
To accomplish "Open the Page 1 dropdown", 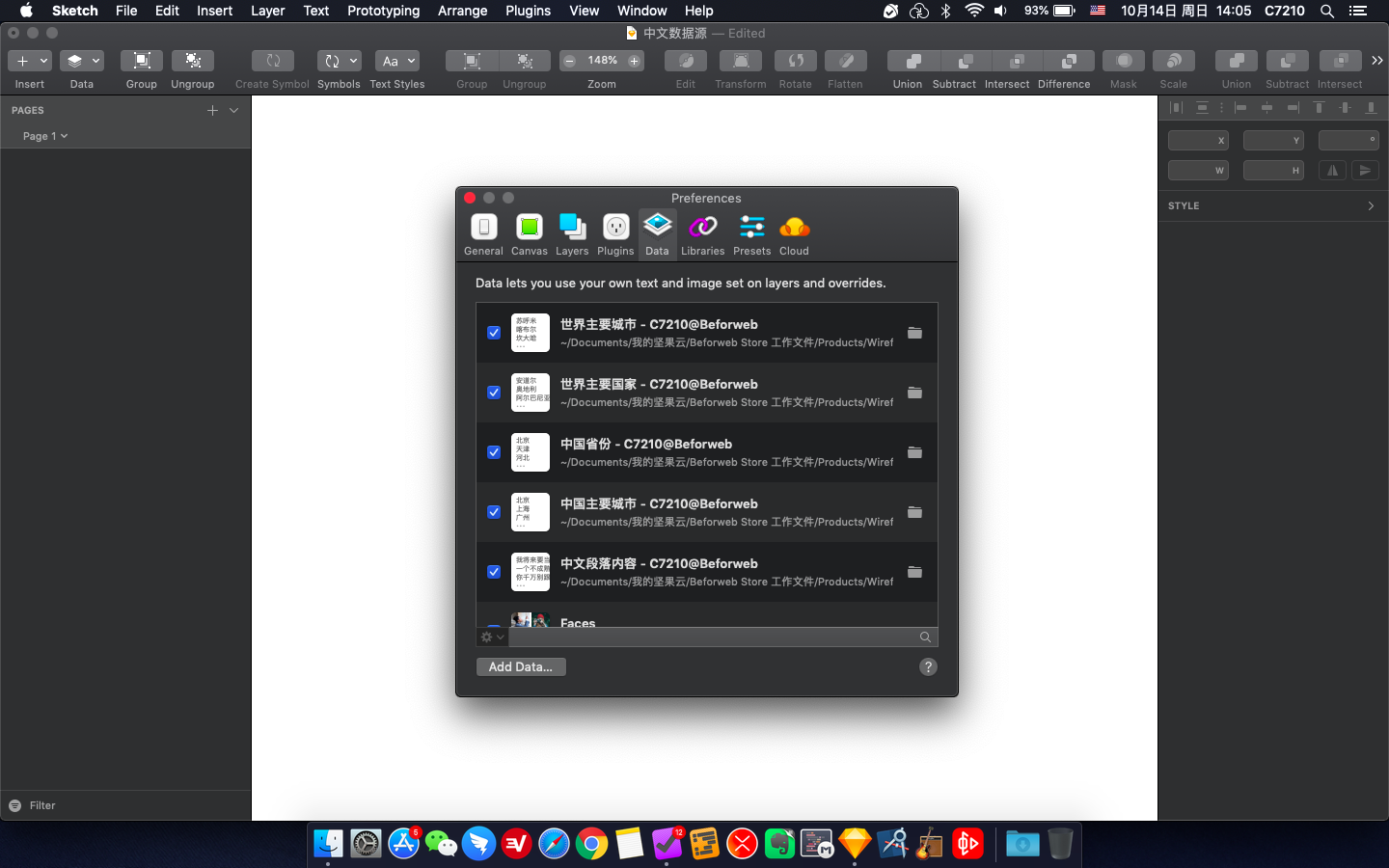I will [45, 136].
